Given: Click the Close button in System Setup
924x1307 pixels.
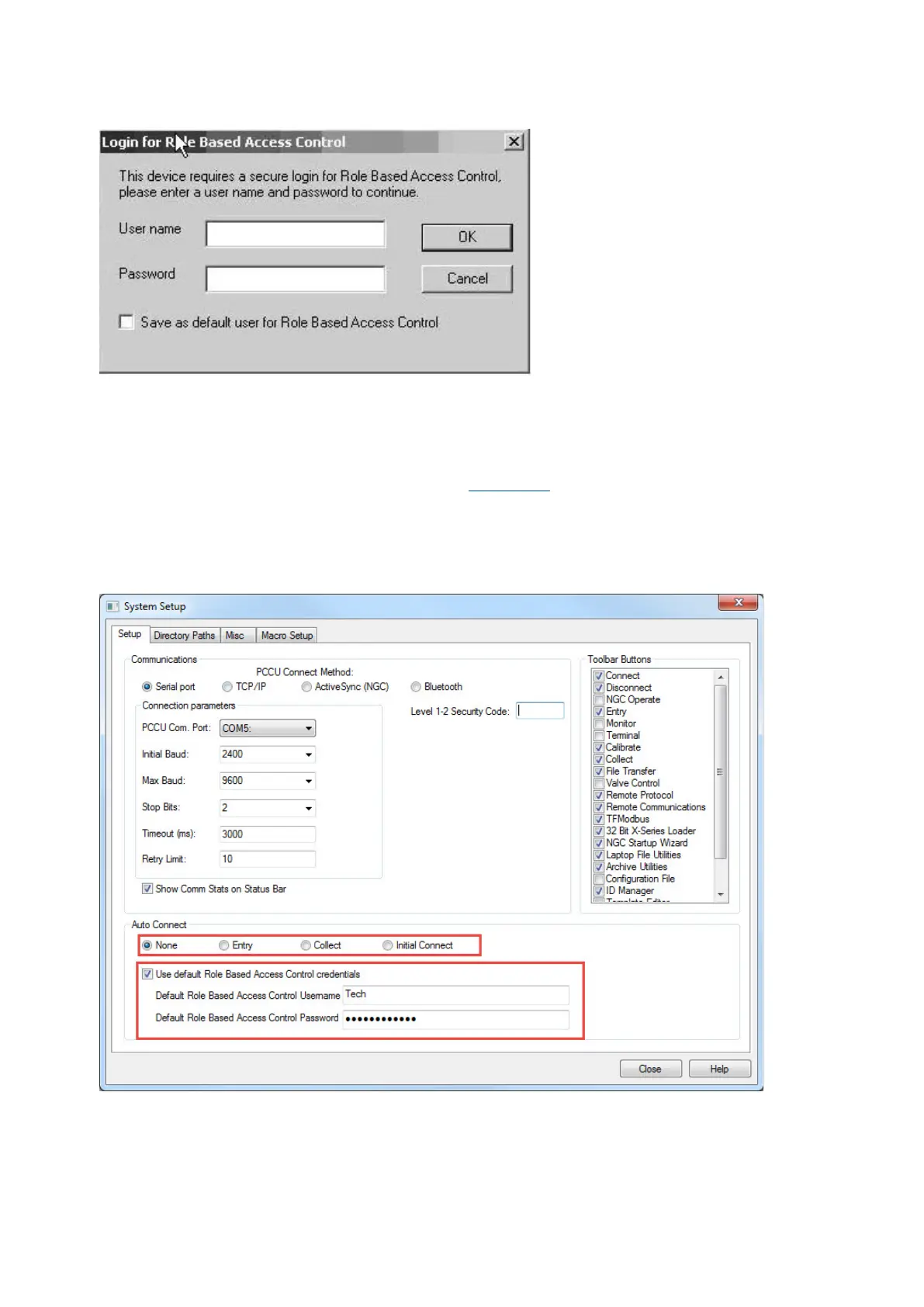Looking at the screenshot, I should 650,1069.
